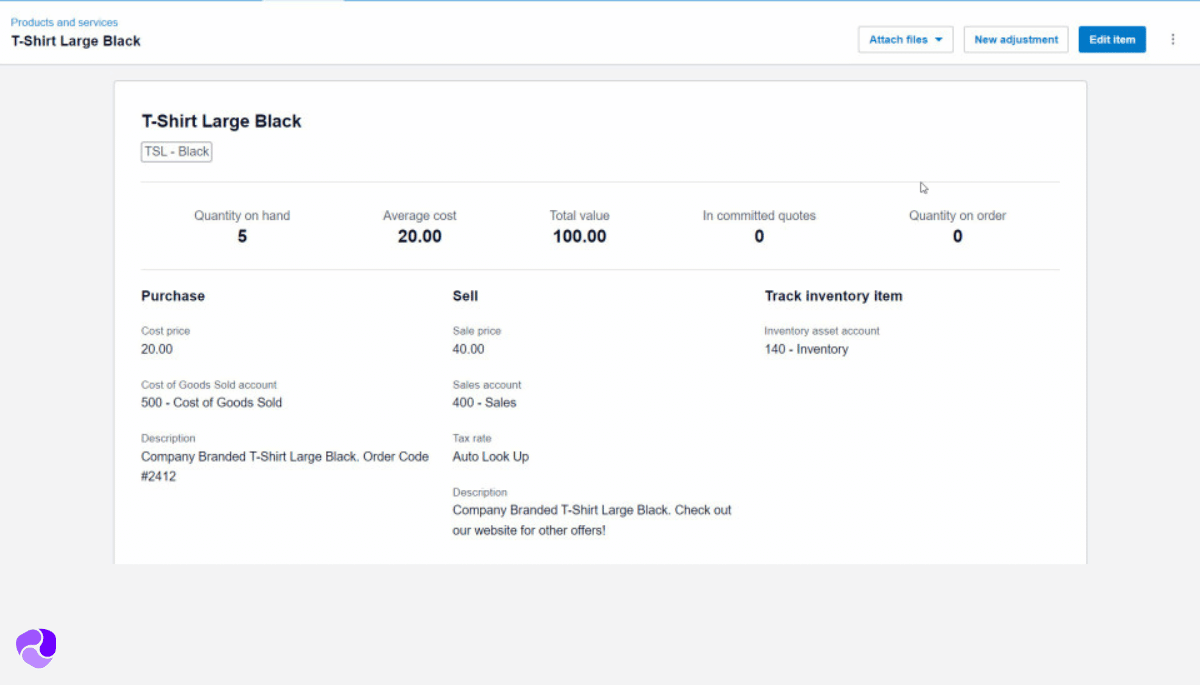Click the Total value amount 100.00
Image resolution: width=1200 pixels, height=685 pixels.
pos(579,237)
